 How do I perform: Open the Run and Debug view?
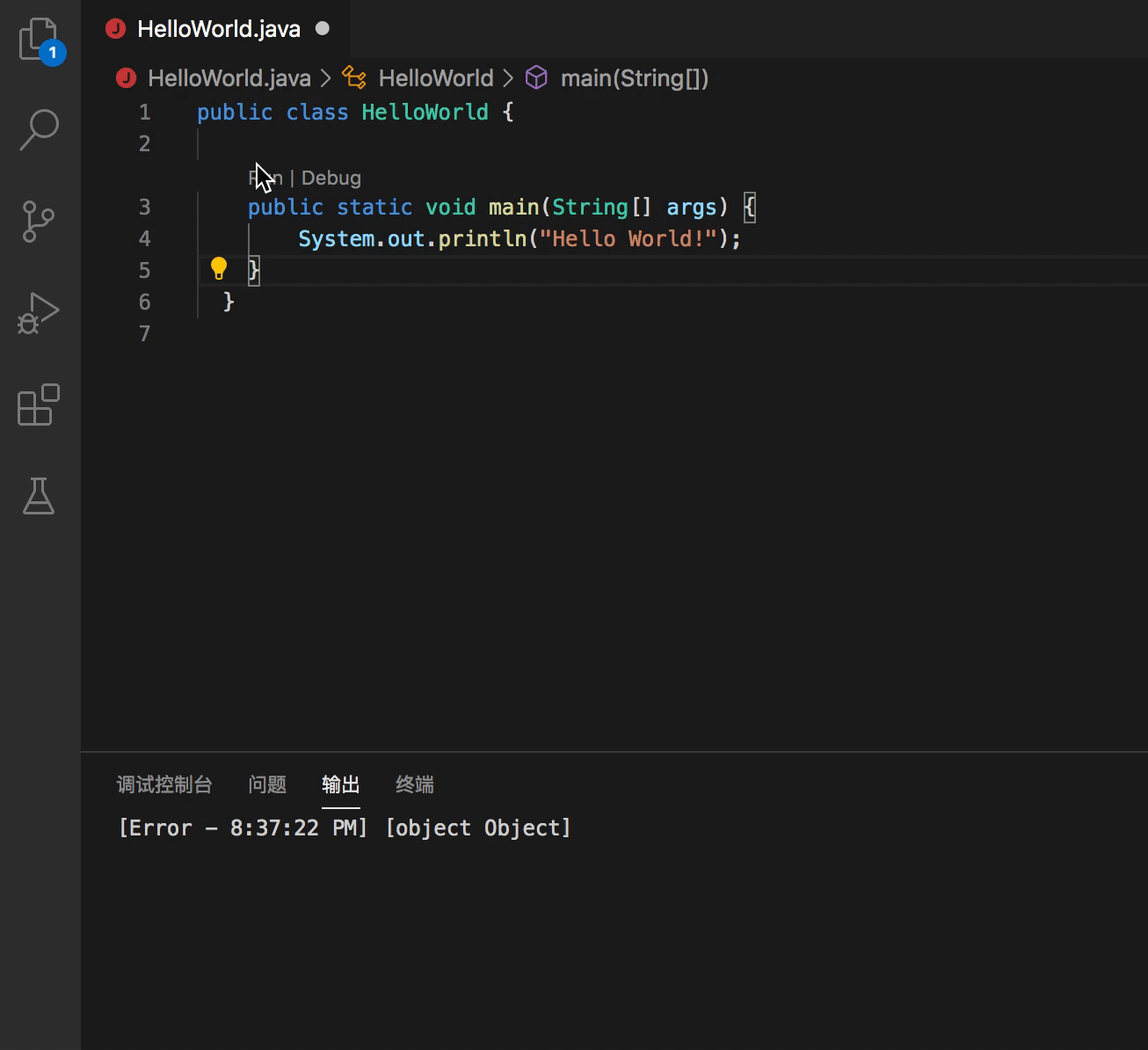tap(39, 313)
